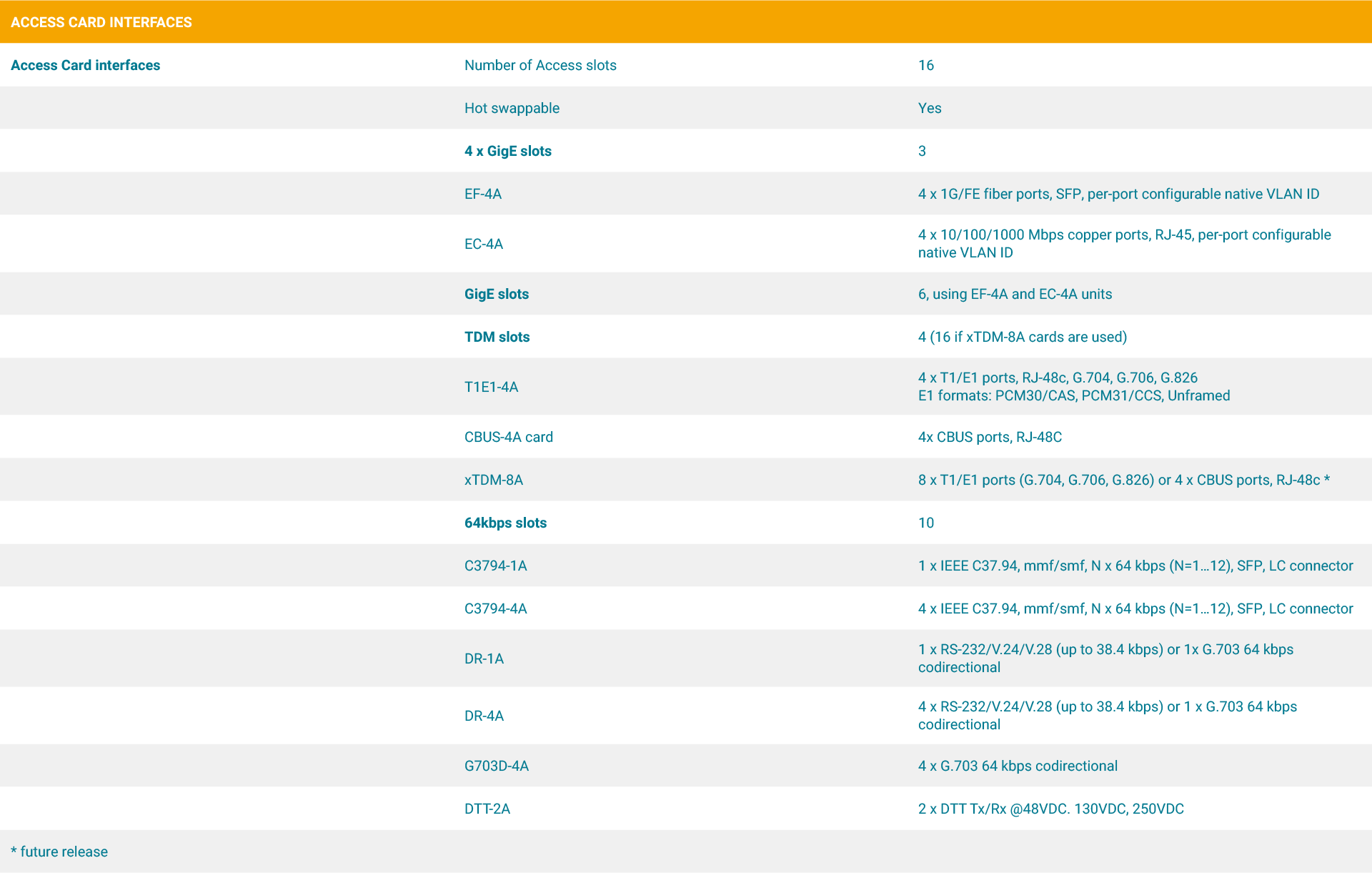1372x873 pixels.
Task: Click the bold GigE slots heading
Action: click(x=496, y=294)
